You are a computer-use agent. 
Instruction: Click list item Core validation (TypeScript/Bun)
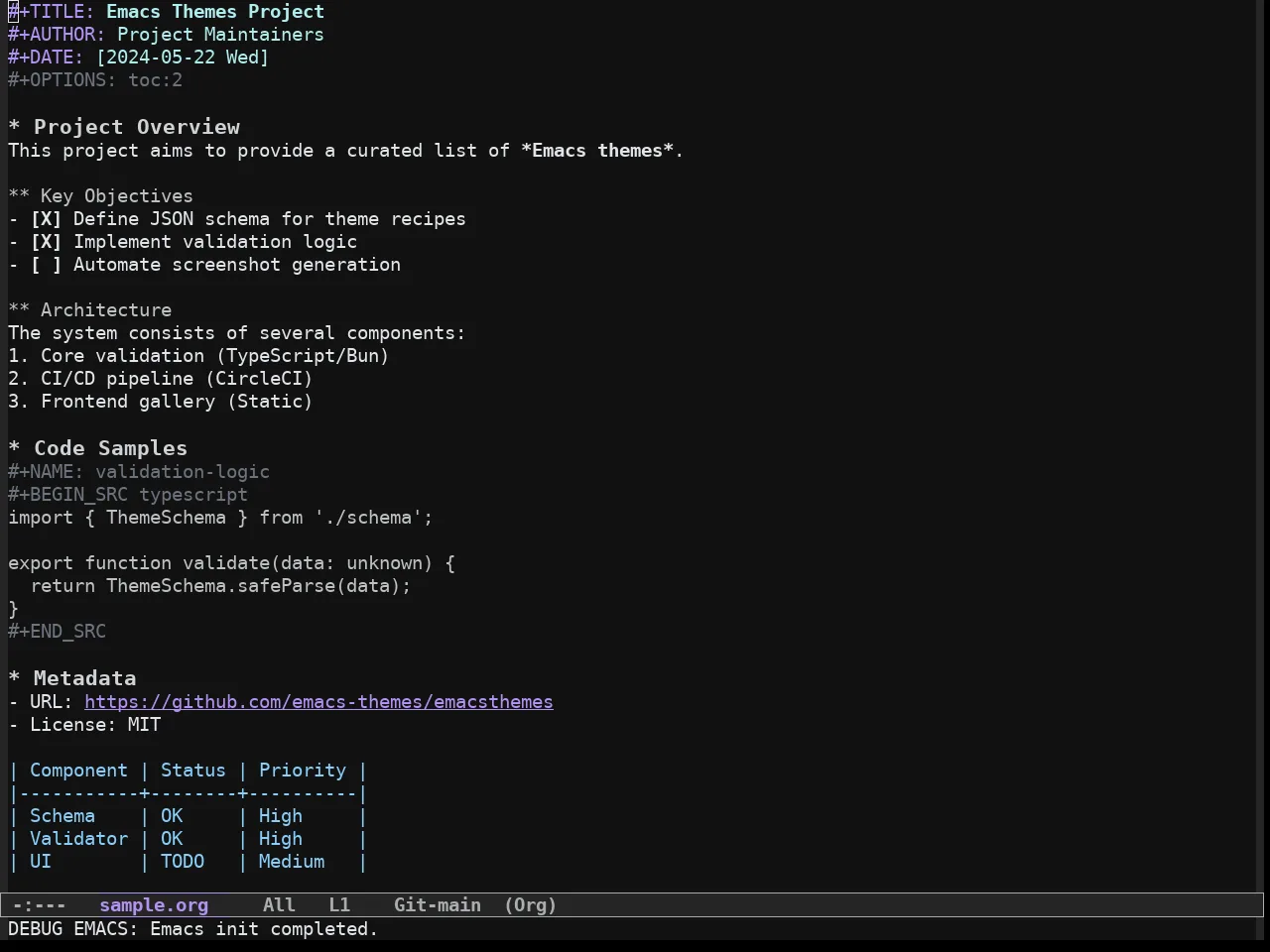coord(198,356)
